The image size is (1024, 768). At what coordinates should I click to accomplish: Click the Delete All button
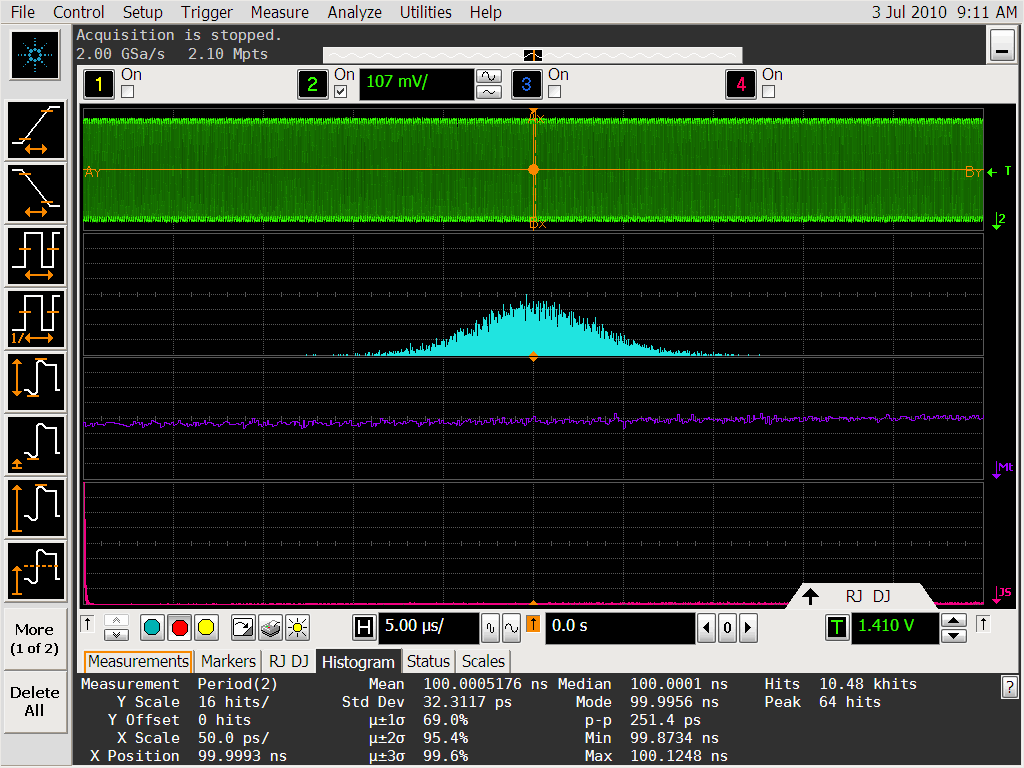pyautogui.click(x=35, y=701)
